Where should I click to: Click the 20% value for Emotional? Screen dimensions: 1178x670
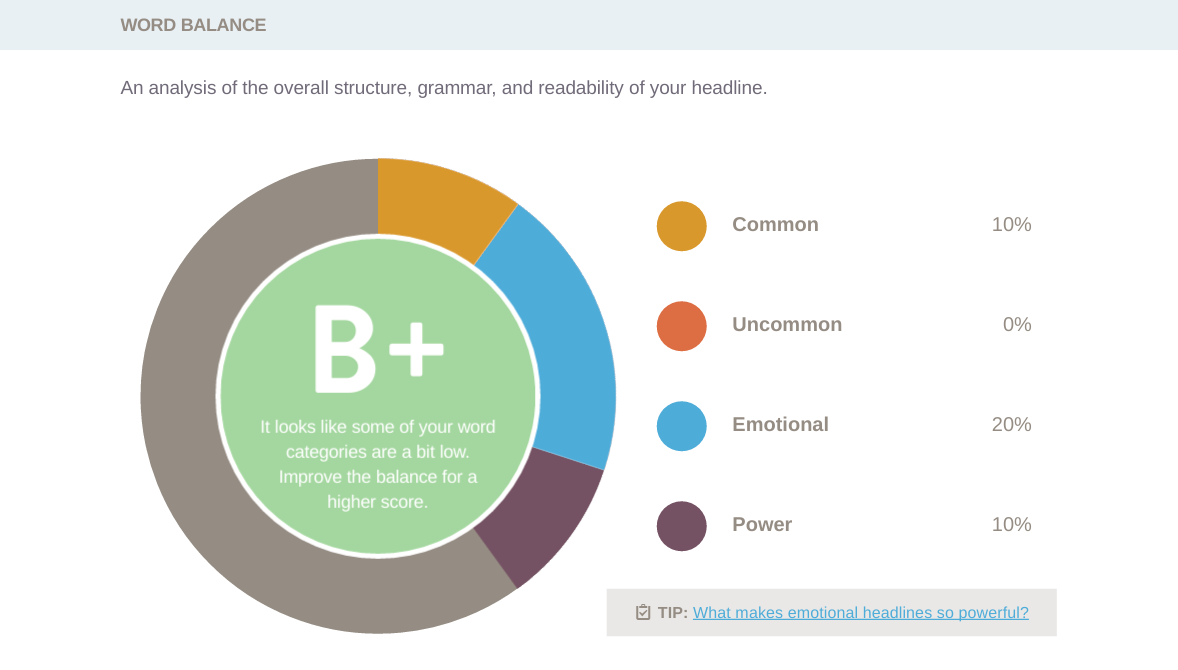(x=1011, y=425)
